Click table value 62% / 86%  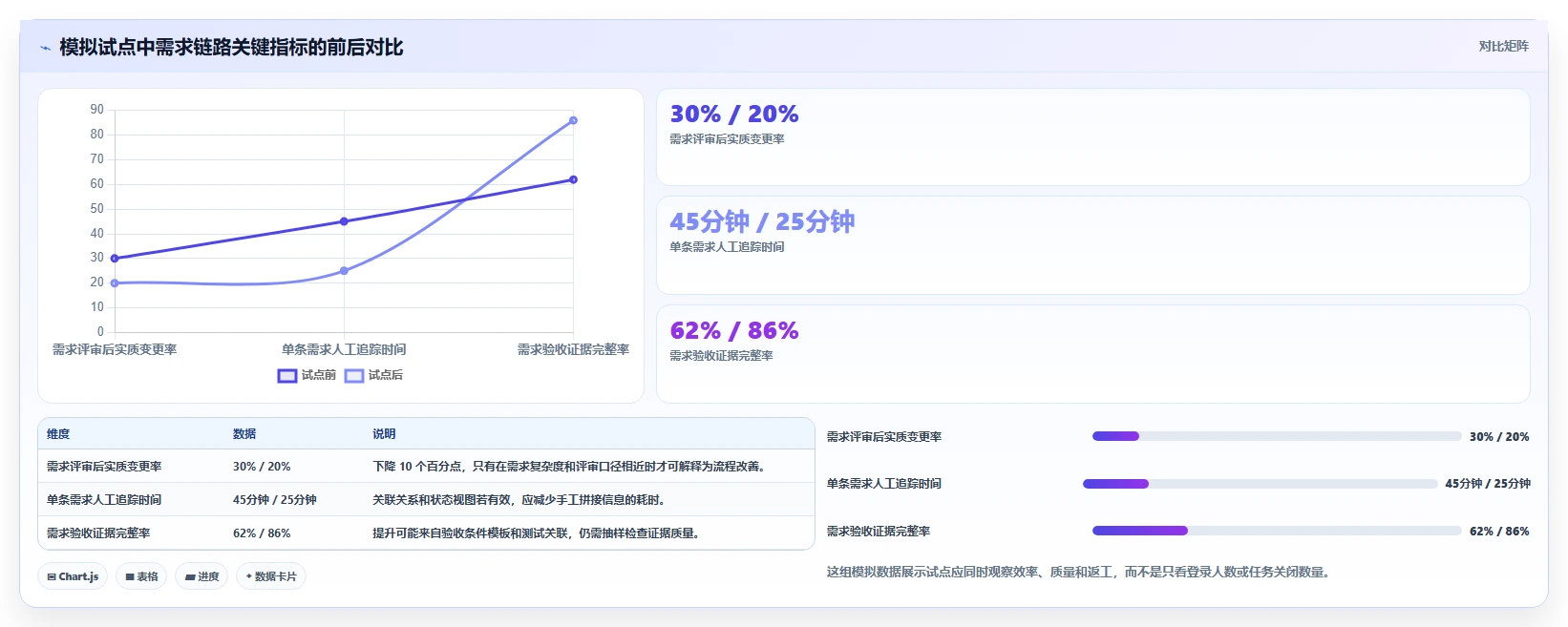tap(262, 533)
